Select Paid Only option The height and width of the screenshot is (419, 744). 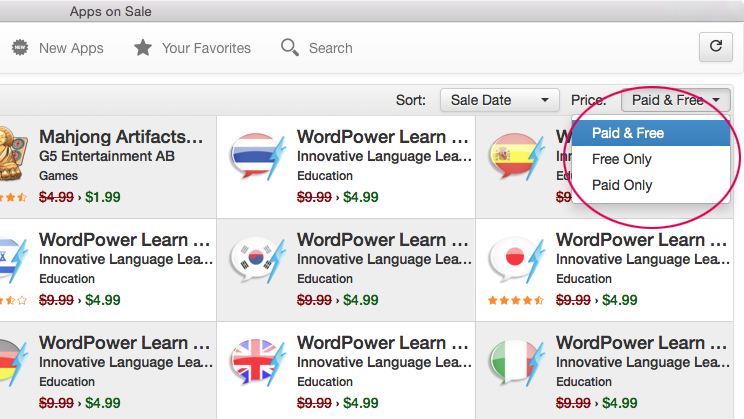[x=651, y=185]
